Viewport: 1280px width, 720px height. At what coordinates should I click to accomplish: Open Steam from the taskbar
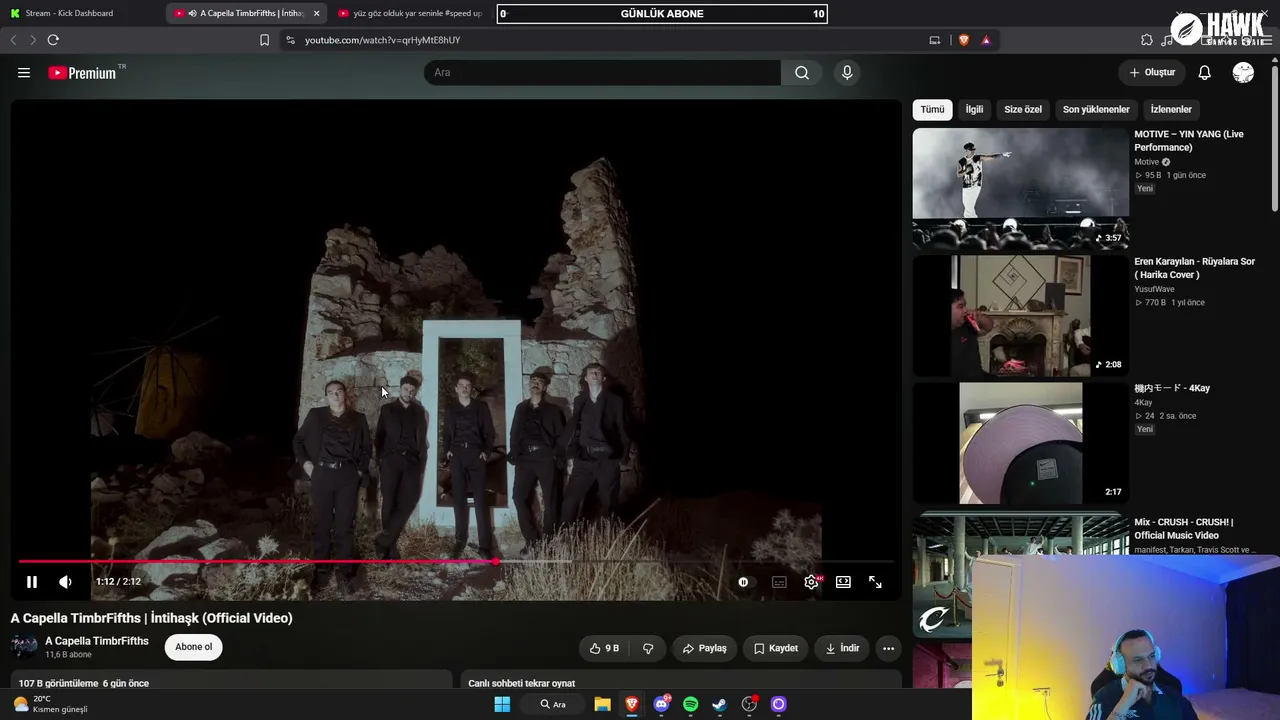pos(719,704)
